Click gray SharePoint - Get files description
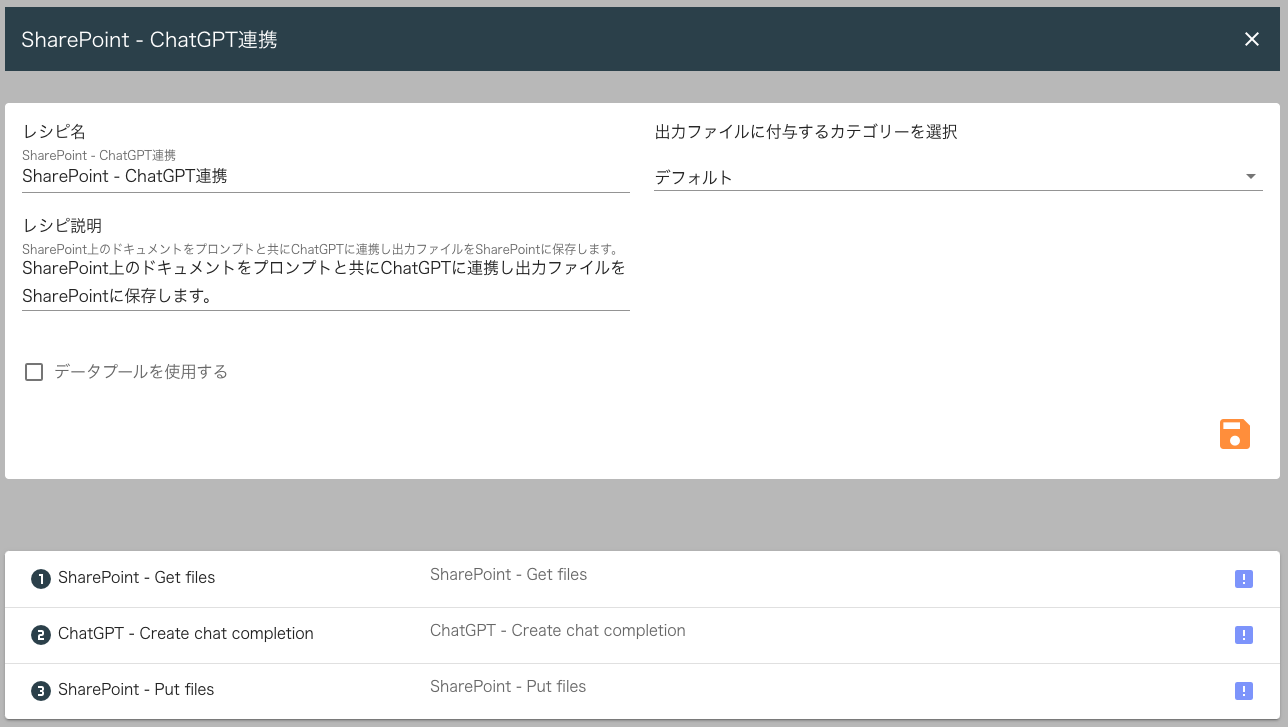 pyautogui.click(x=508, y=575)
